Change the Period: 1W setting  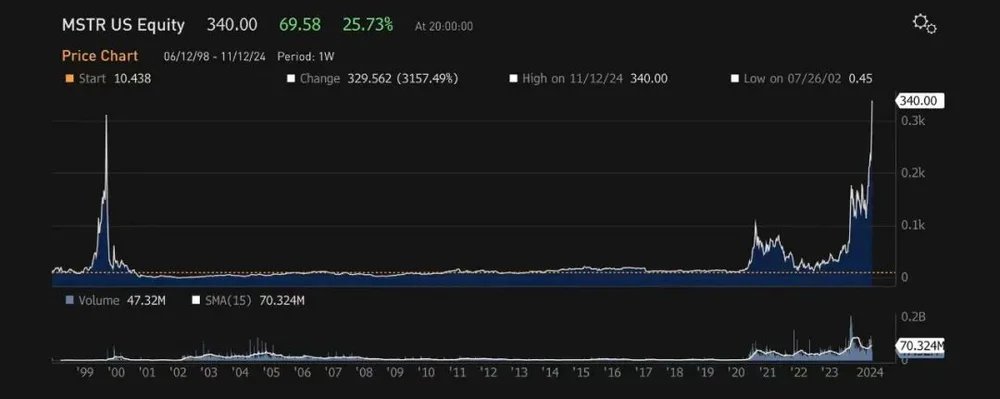[305, 57]
